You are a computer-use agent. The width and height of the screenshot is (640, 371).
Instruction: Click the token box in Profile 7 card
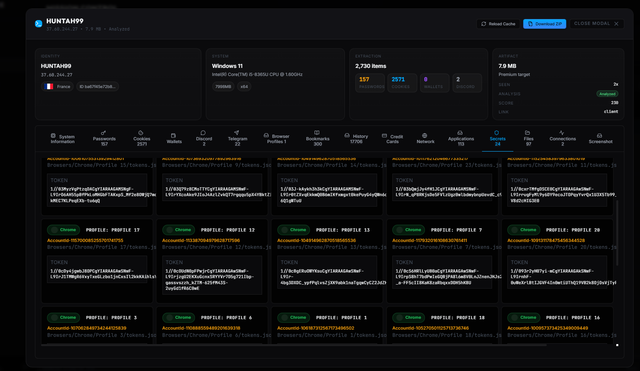442,272
